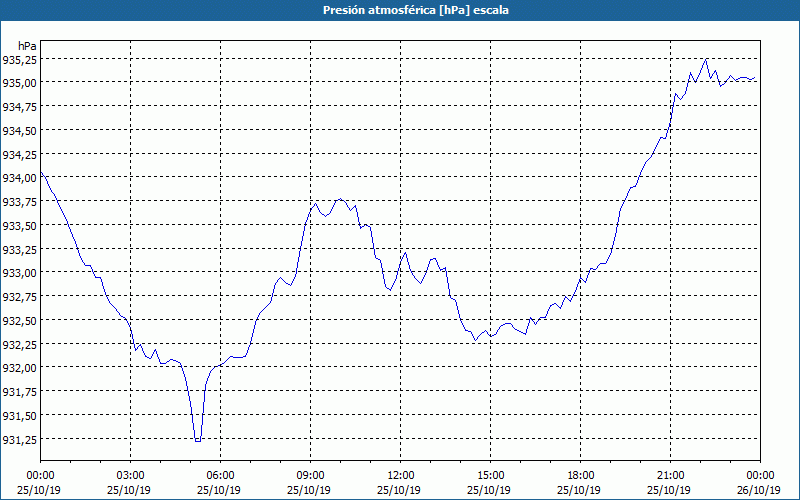Screen dimensions: 800x500
Task: Click the pressure minimum dip after 05:00
Action: point(198,440)
